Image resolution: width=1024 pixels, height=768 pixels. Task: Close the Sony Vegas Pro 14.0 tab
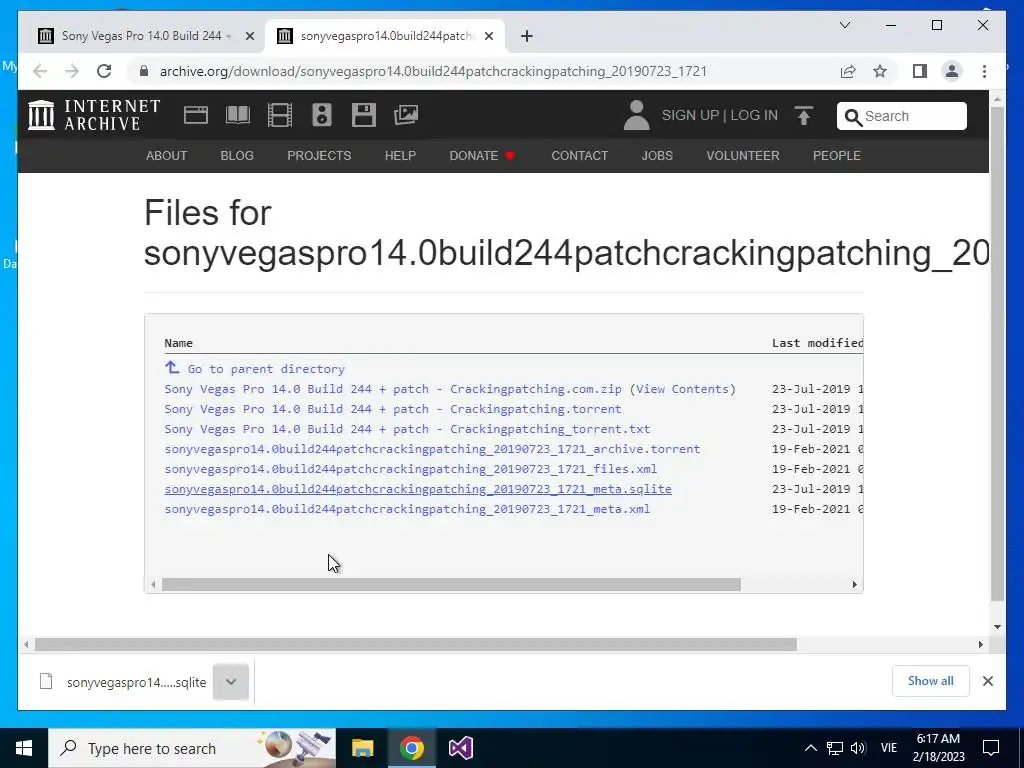[x=249, y=36]
